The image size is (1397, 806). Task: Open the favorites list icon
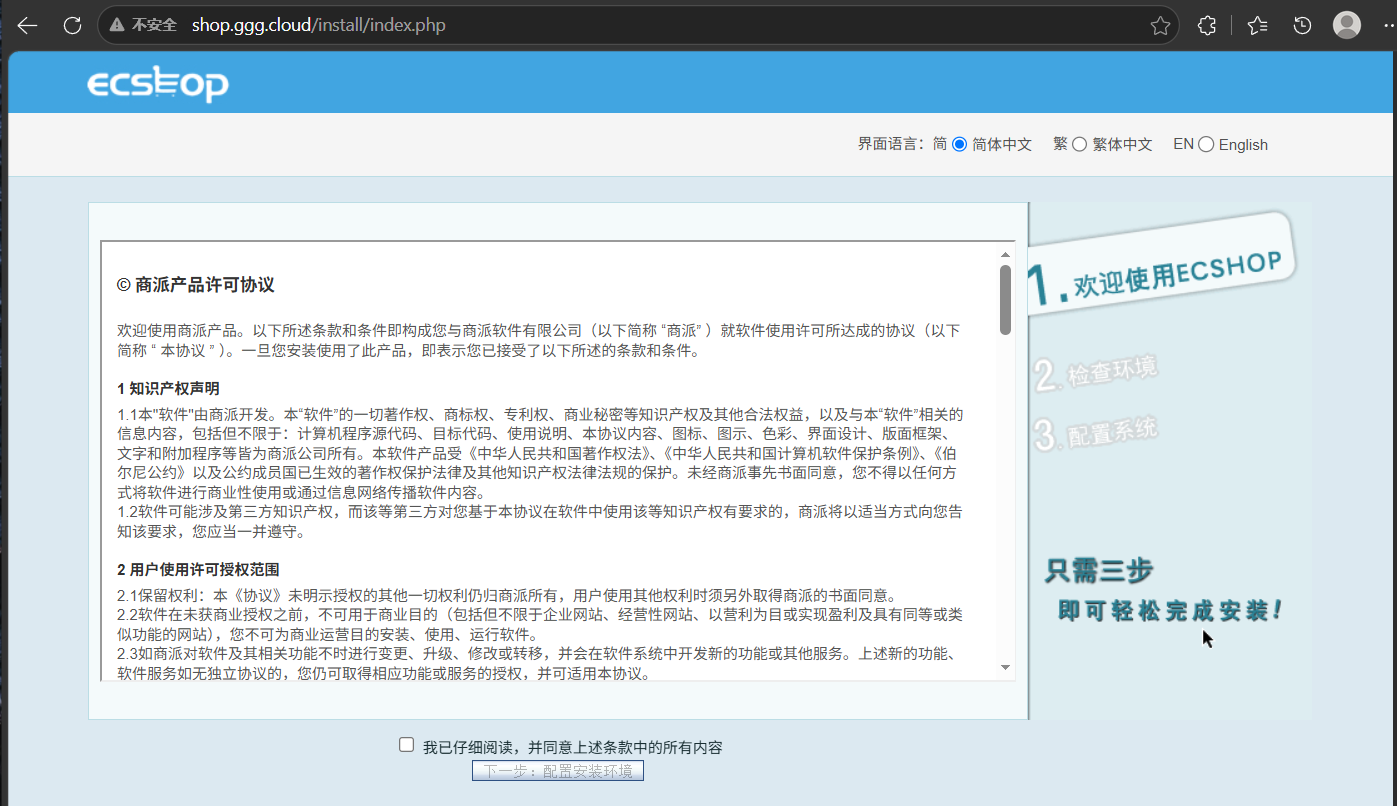pyautogui.click(x=1258, y=25)
